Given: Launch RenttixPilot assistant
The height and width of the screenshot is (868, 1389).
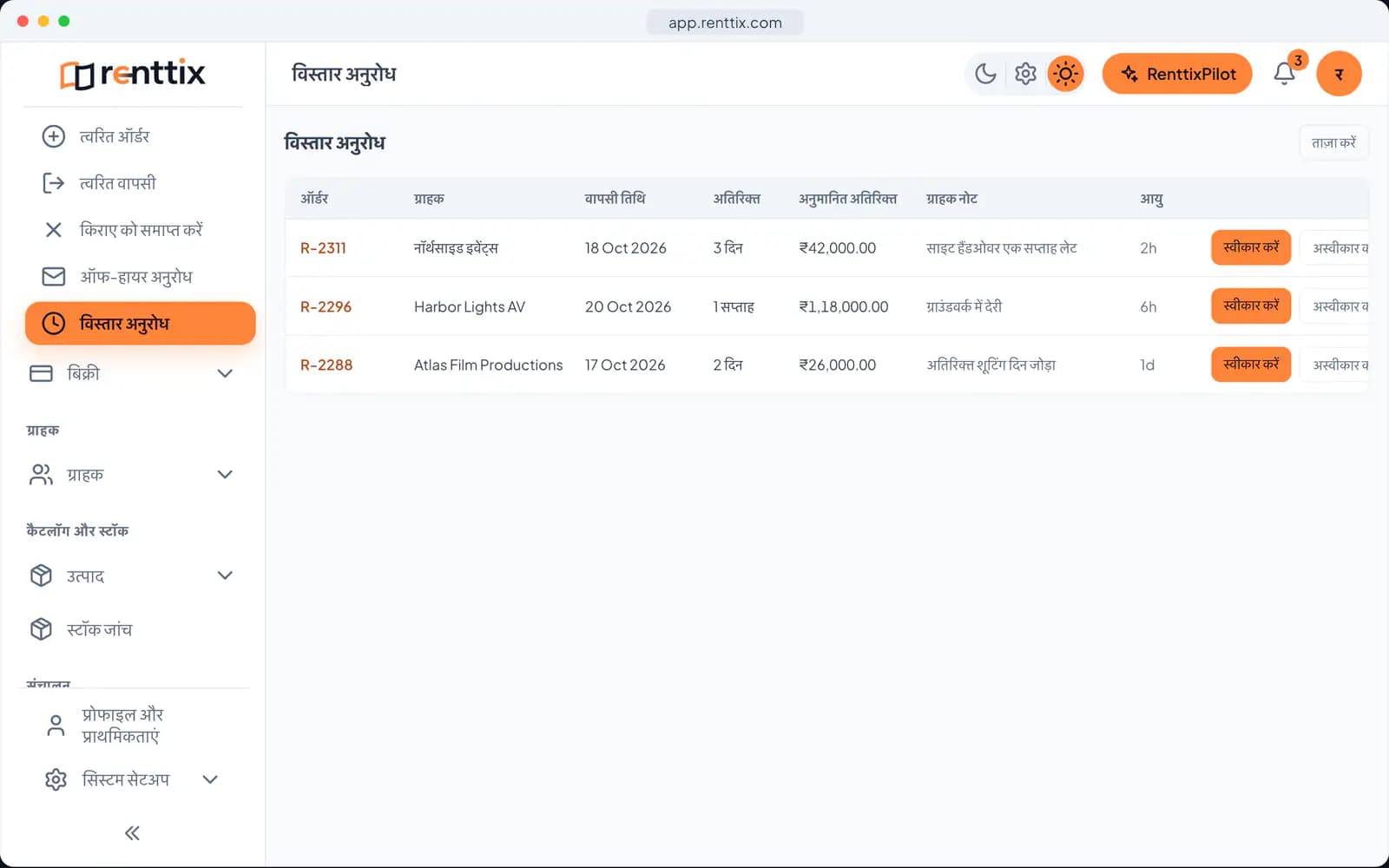Looking at the screenshot, I should click(x=1177, y=74).
